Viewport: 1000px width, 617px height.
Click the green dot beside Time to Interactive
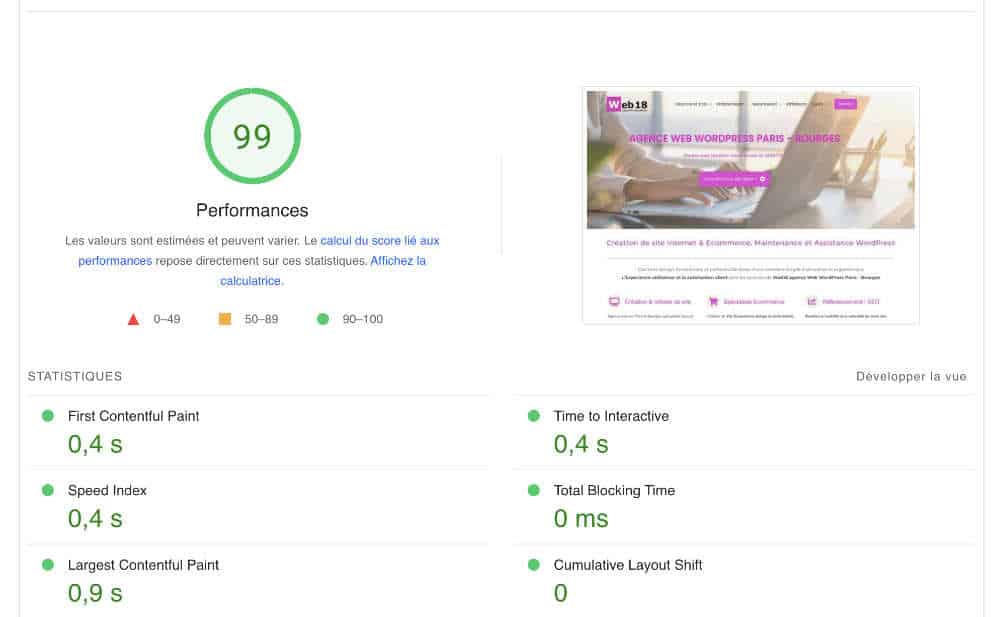[x=534, y=416]
